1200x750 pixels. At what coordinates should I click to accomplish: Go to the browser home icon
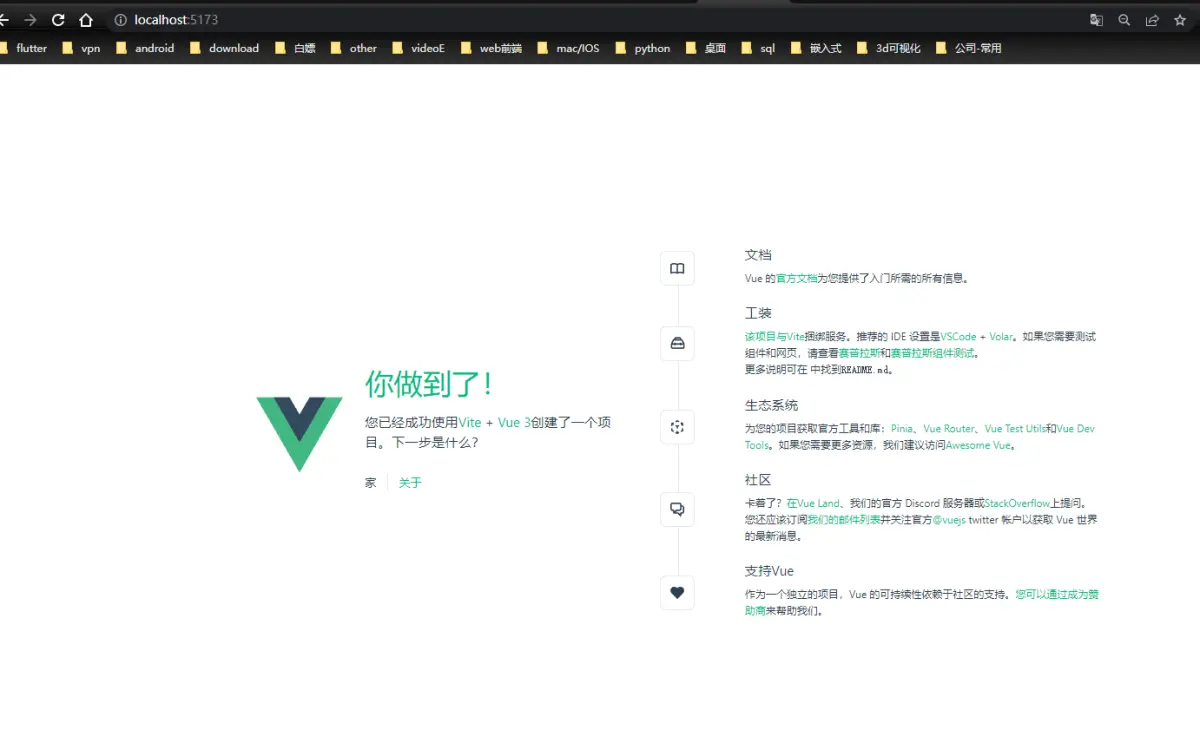[86, 20]
